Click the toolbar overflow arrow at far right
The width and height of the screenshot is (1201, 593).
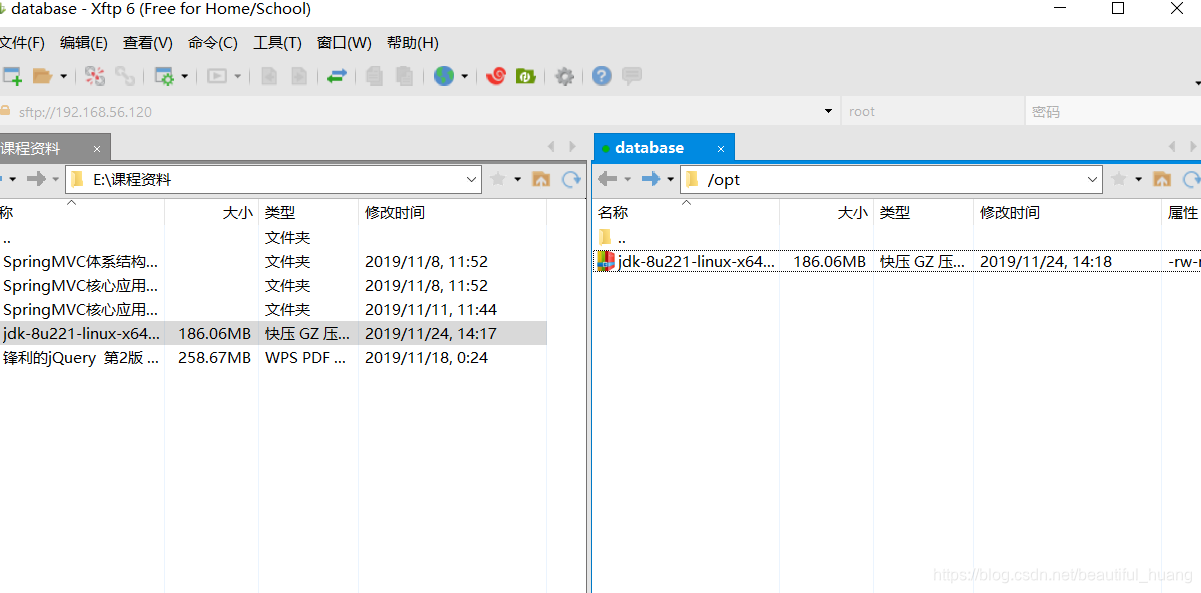pyautogui.click(x=1196, y=83)
